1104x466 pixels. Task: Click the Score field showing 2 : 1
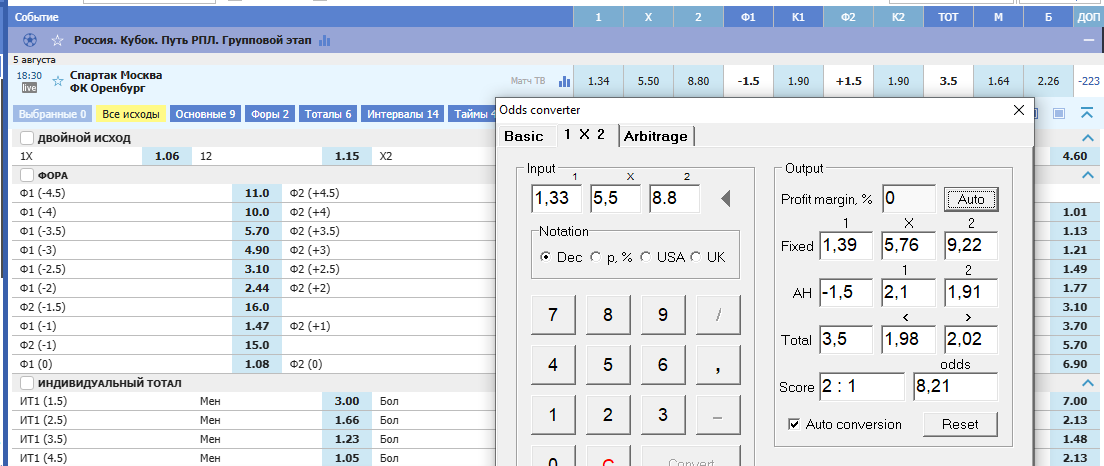tap(862, 387)
